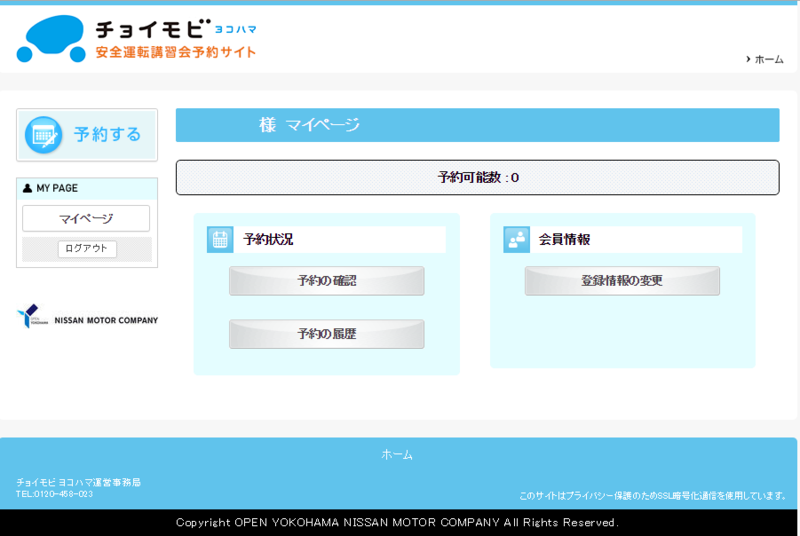Screen dimensions: 800x536
Task: Click the calendar icon on 予約する
Action: 43,135
